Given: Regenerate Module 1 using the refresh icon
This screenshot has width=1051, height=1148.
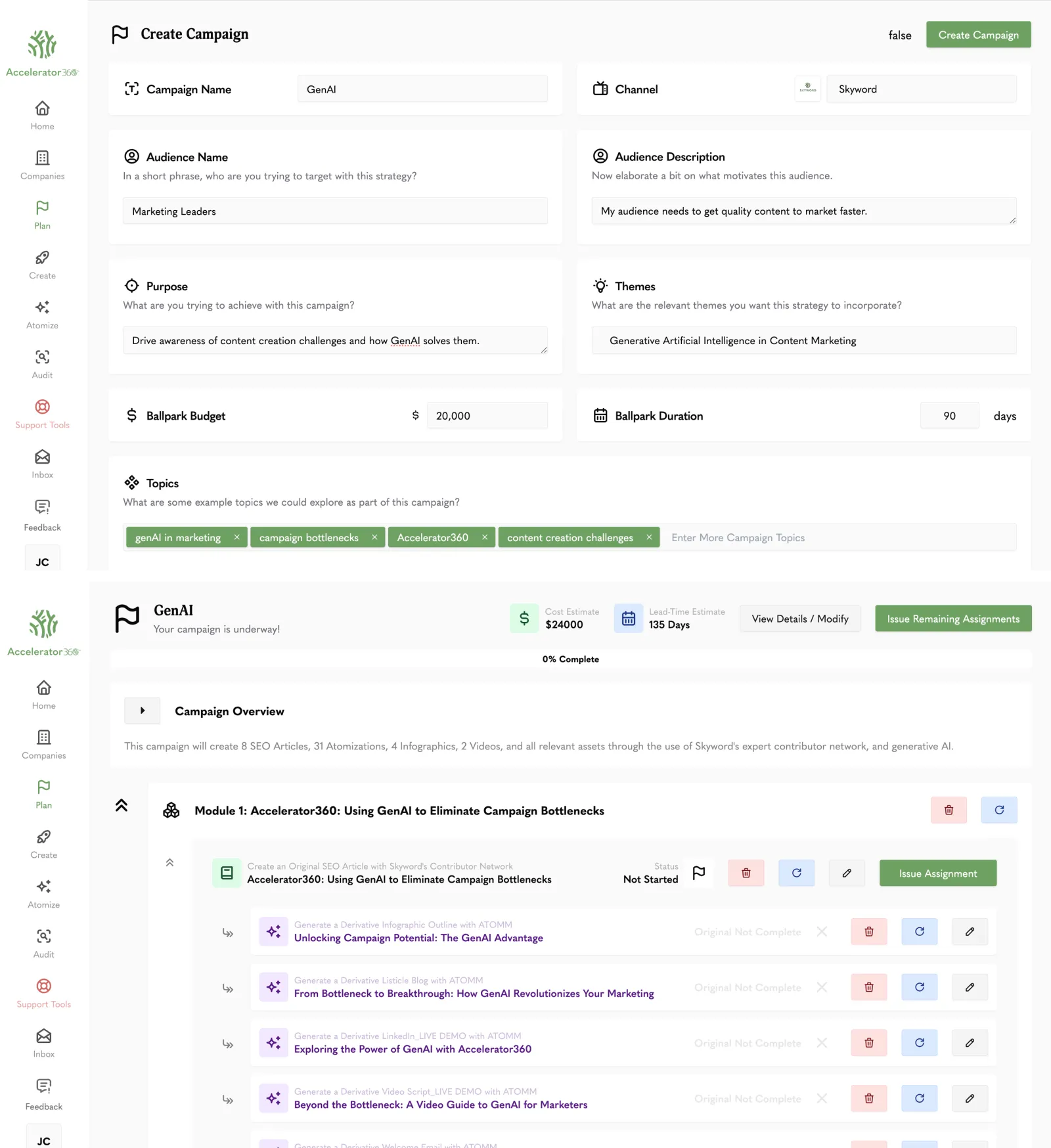Looking at the screenshot, I should (x=998, y=810).
